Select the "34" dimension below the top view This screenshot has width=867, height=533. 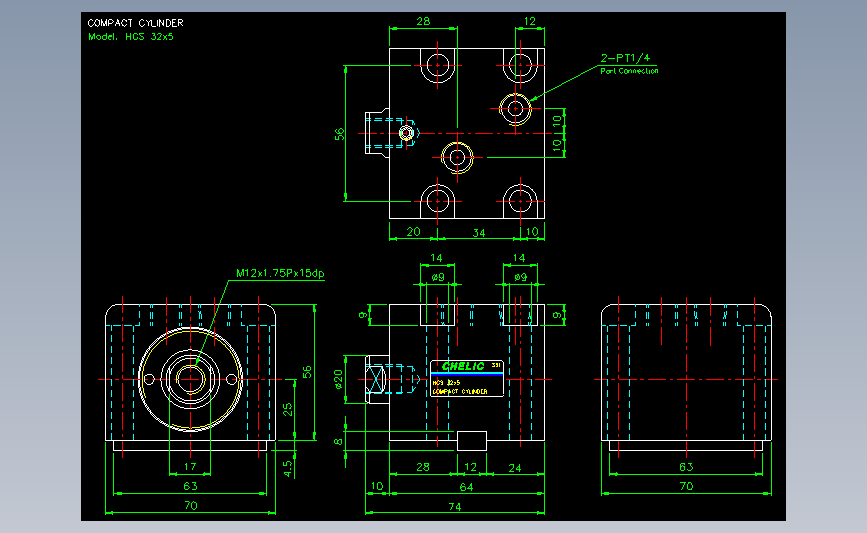coord(479,233)
